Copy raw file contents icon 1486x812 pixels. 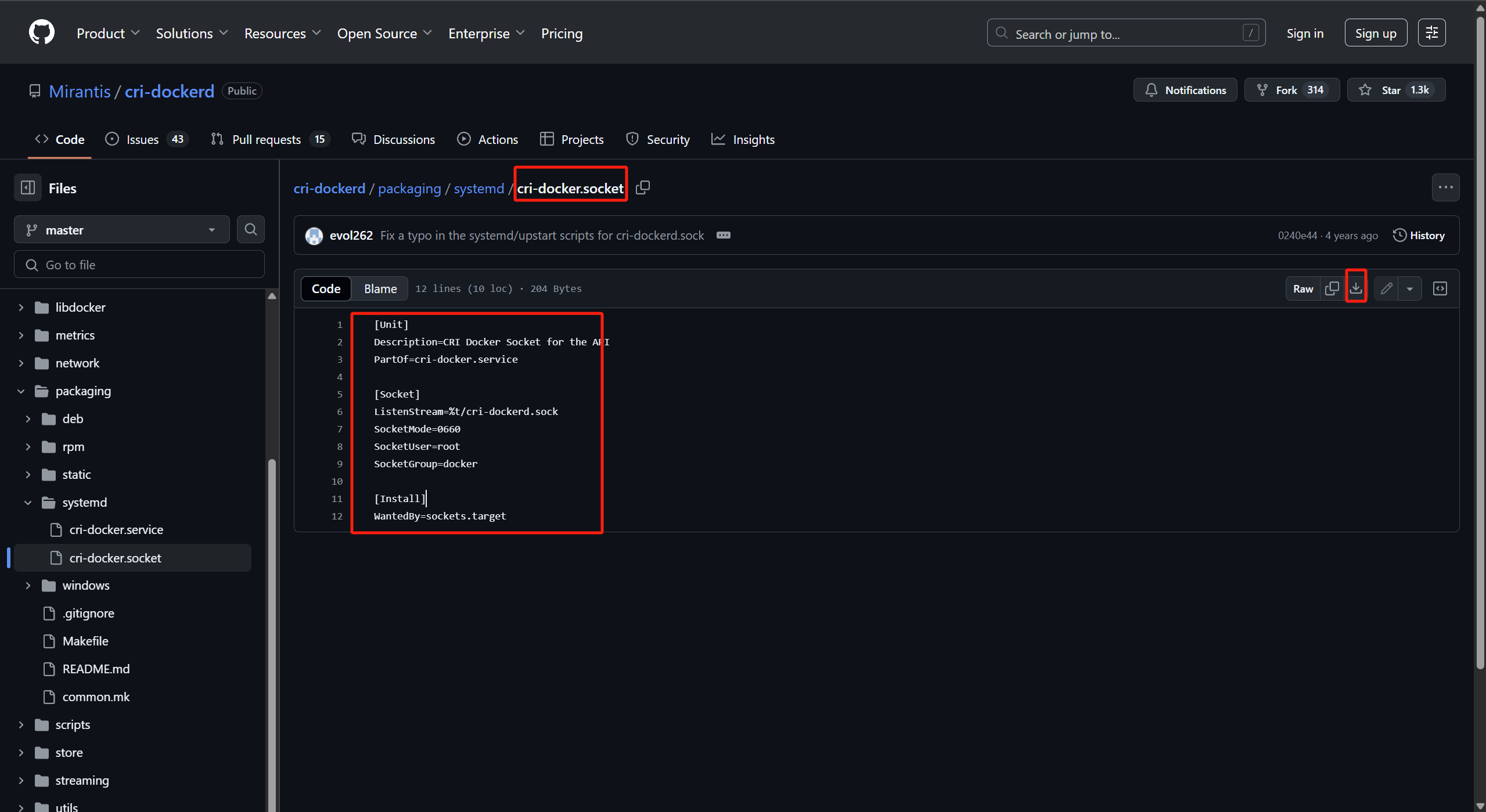(1333, 288)
